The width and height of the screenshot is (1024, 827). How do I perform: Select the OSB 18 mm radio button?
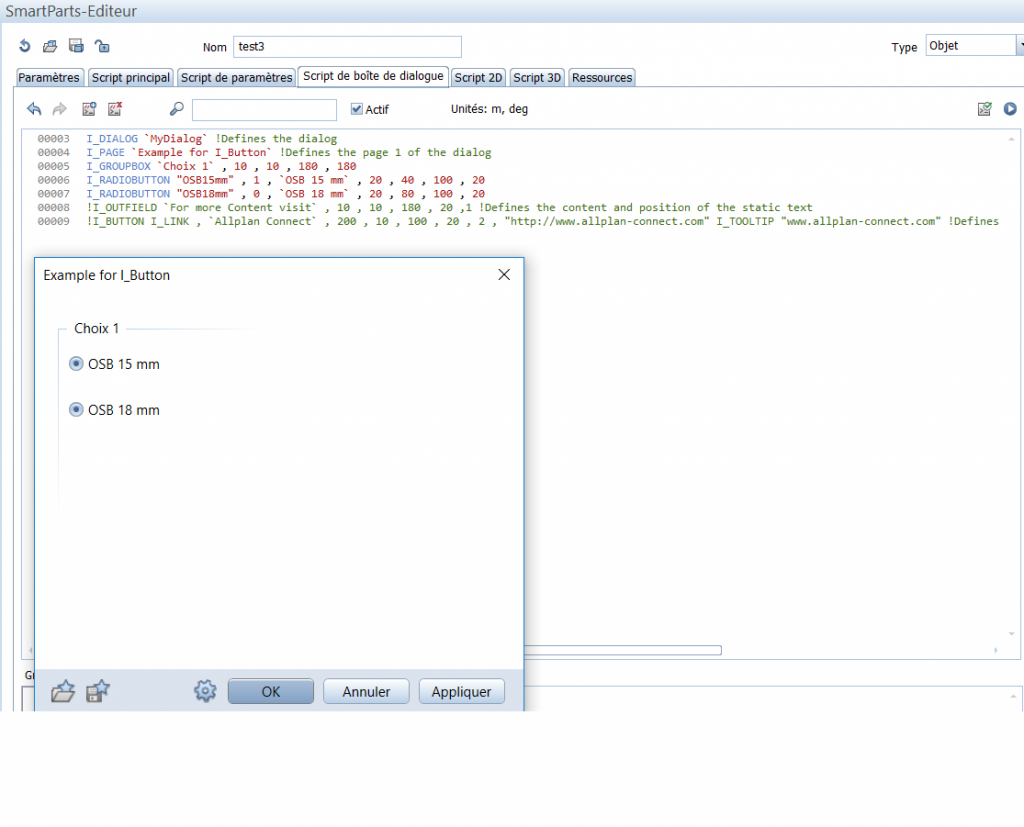point(76,410)
